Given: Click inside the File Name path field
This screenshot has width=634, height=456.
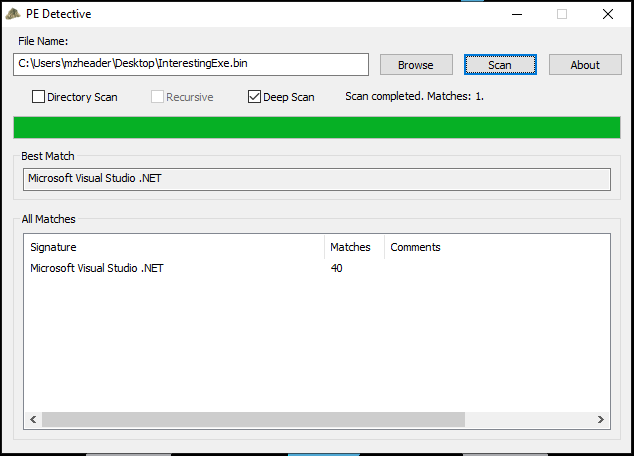Looking at the screenshot, I should (191, 64).
